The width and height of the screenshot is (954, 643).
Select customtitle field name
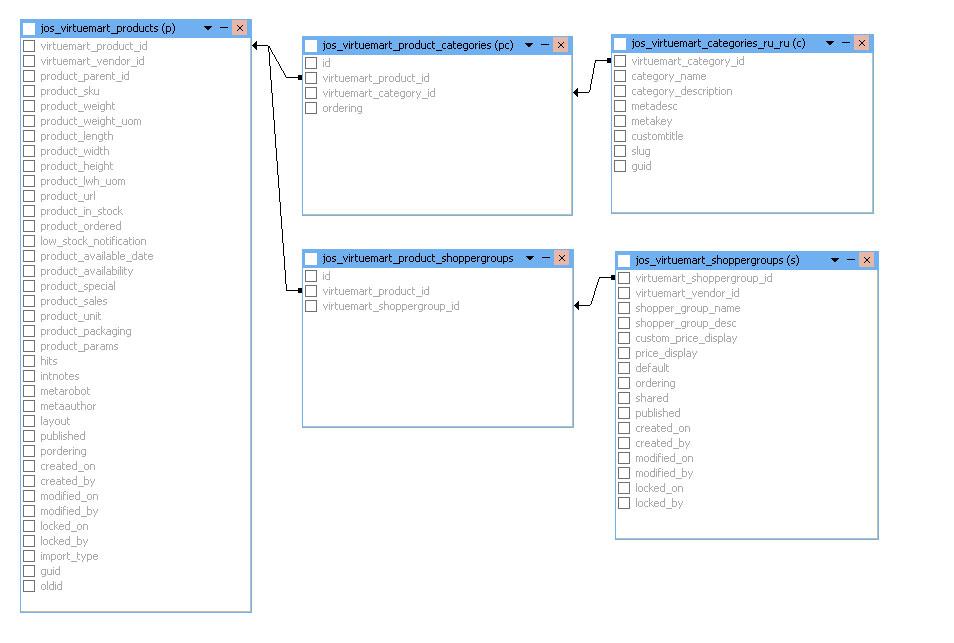pos(657,136)
